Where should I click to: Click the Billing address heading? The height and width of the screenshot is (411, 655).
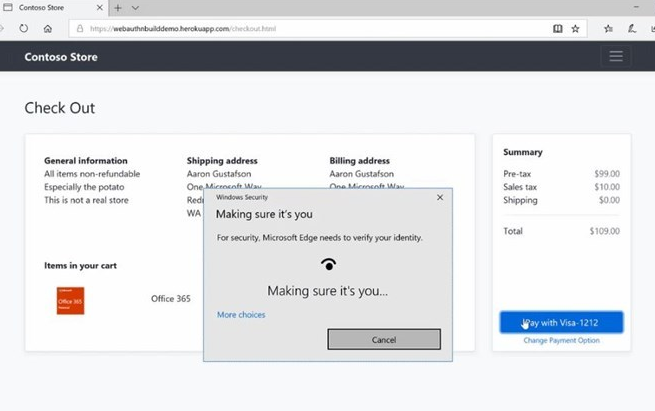pos(359,161)
